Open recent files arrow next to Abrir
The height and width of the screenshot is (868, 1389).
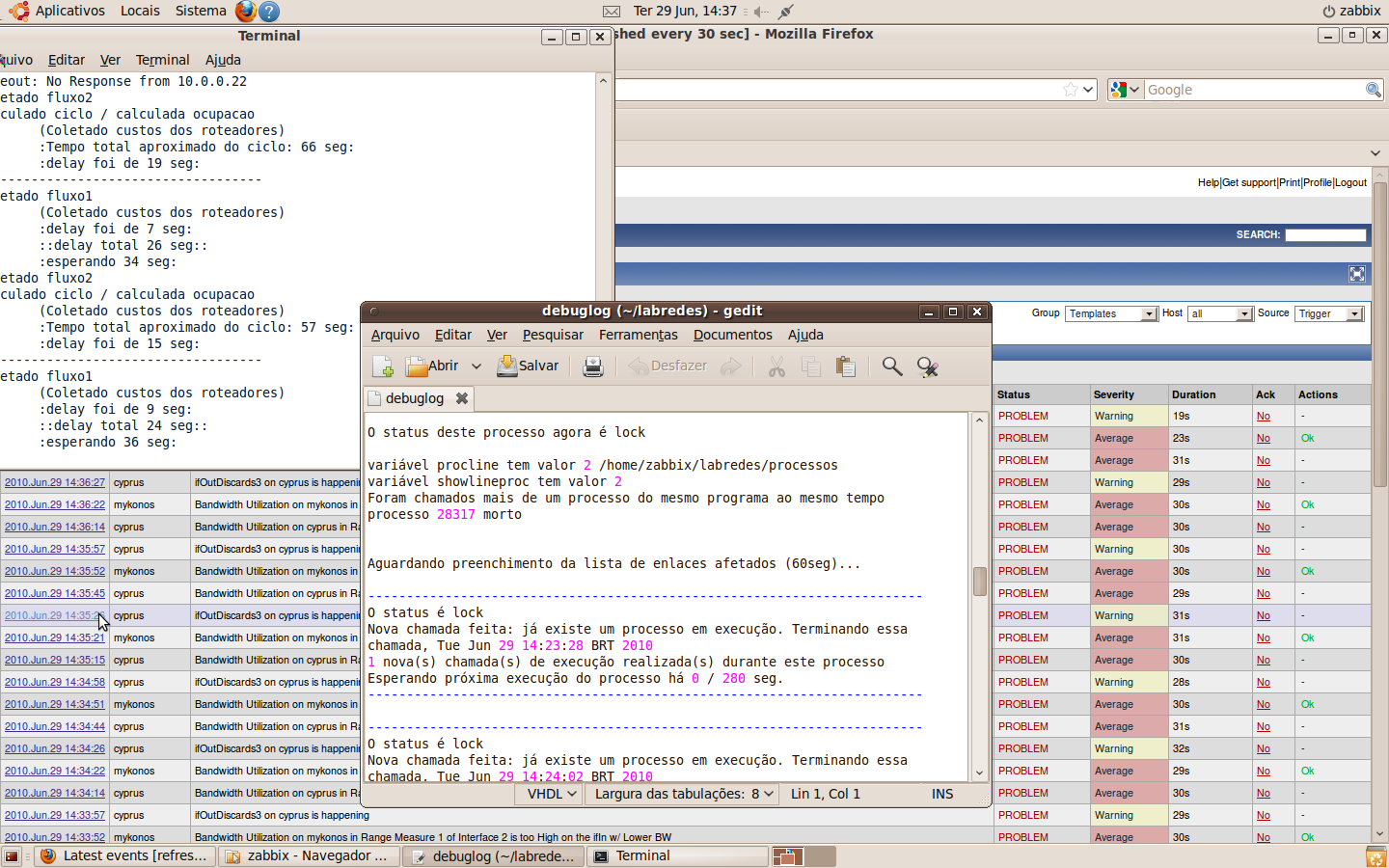pyautogui.click(x=477, y=366)
